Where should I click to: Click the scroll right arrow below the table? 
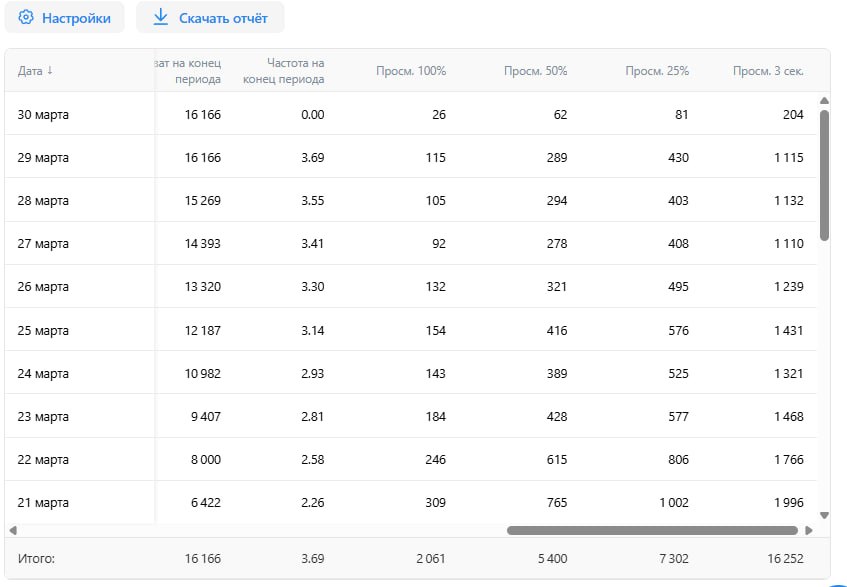809,530
